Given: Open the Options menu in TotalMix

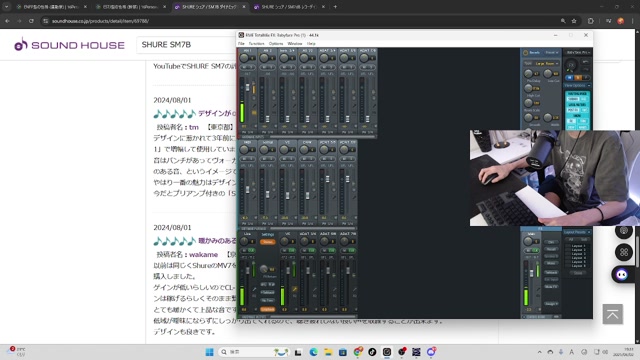Looking at the screenshot, I should pyautogui.click(x=276, y=44).
